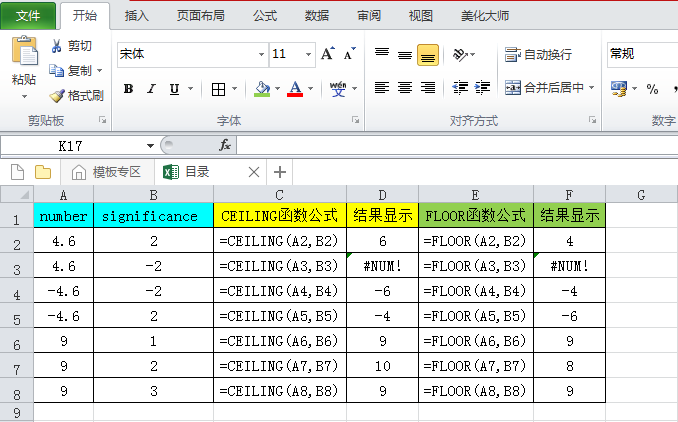Open the 公式 ribbon tab

click(265, 16)
